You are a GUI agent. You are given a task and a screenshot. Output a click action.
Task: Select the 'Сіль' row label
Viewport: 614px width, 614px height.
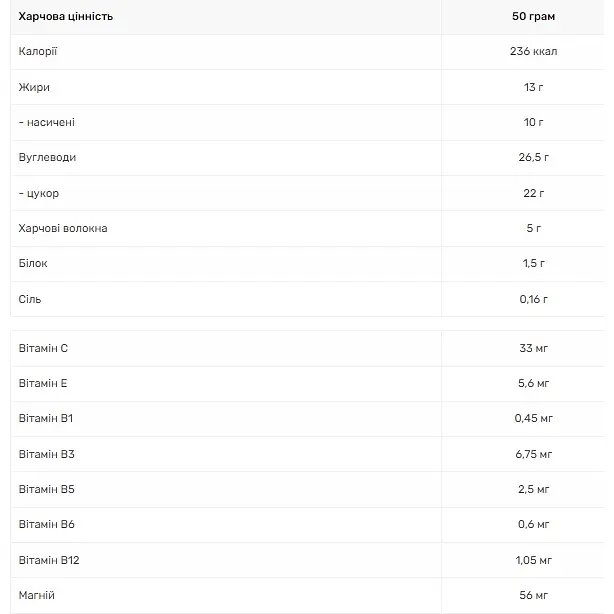click(x=30, y=299)
